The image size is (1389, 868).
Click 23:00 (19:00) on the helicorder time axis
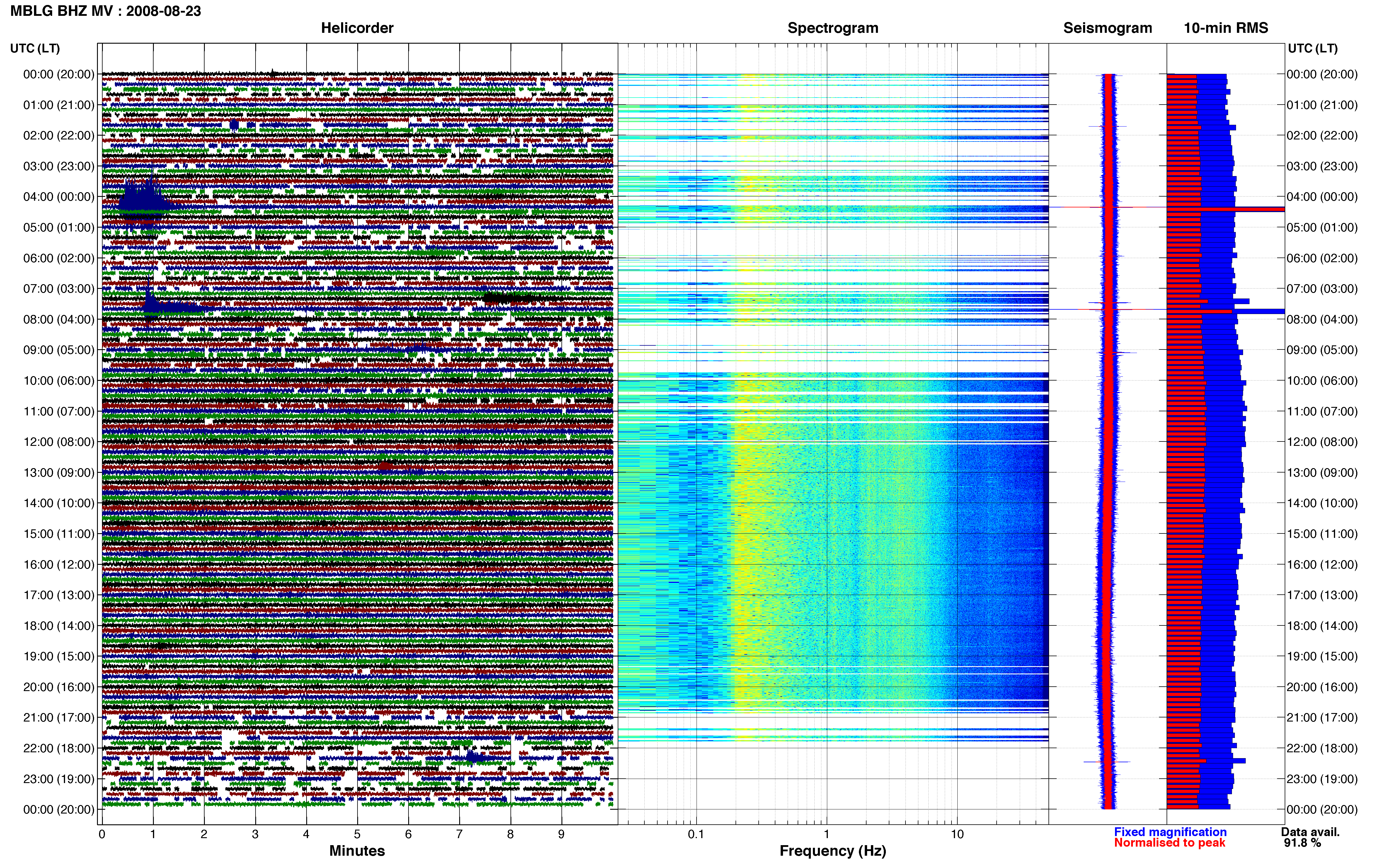[x=59, y=779]
